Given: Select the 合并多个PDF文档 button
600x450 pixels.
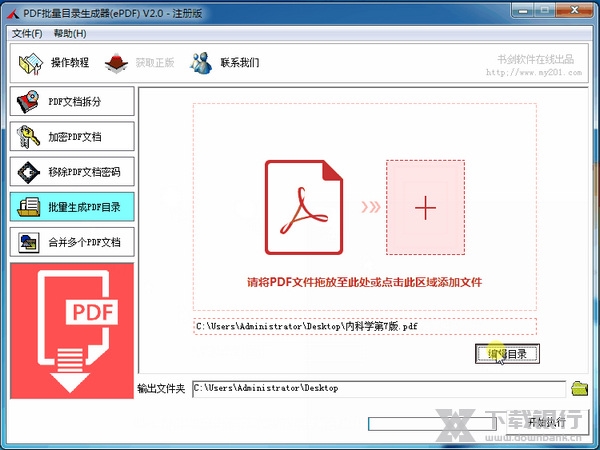Looking at the screenshot, I should point(72,242).
